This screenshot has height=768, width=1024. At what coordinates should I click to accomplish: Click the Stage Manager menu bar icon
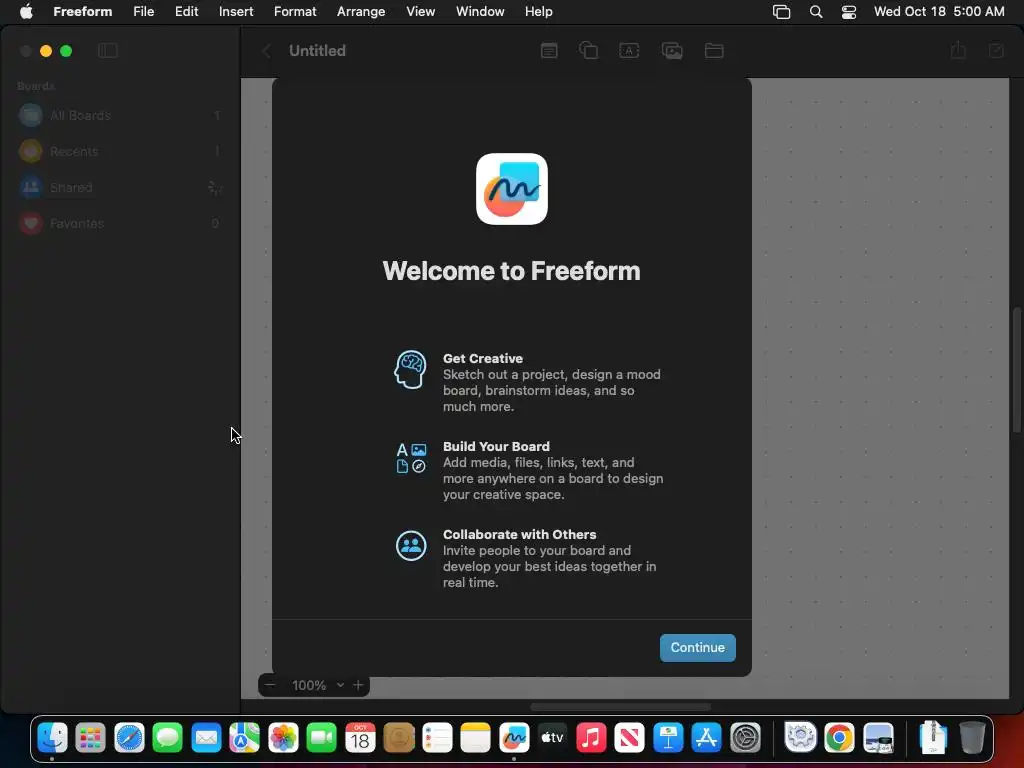click(x=781, y=11)
